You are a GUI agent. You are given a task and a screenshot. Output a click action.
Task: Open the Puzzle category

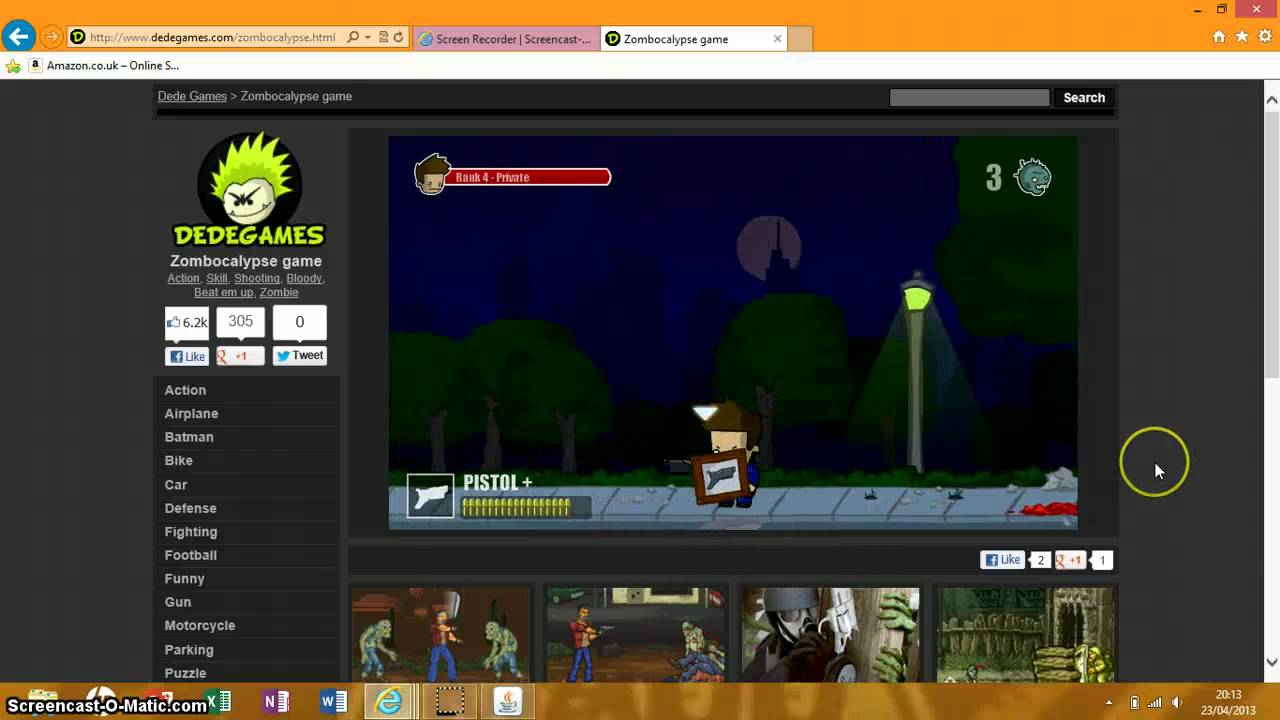[x=185, y=673]
